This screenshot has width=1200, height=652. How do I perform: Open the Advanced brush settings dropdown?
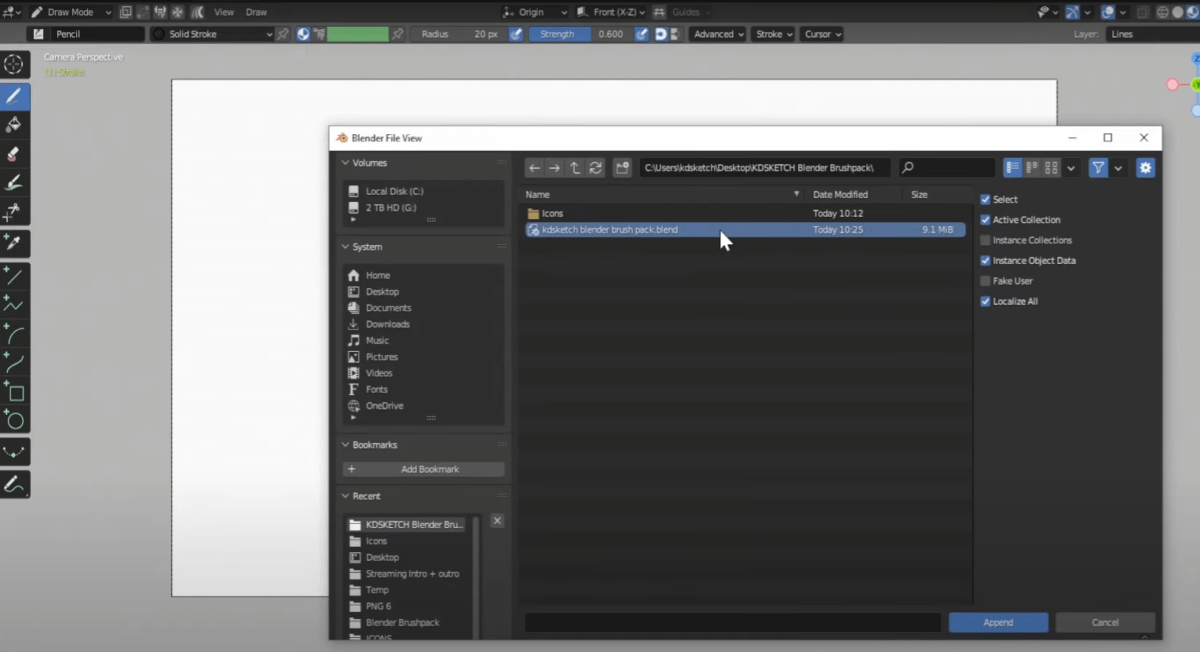tap(718, 34)
